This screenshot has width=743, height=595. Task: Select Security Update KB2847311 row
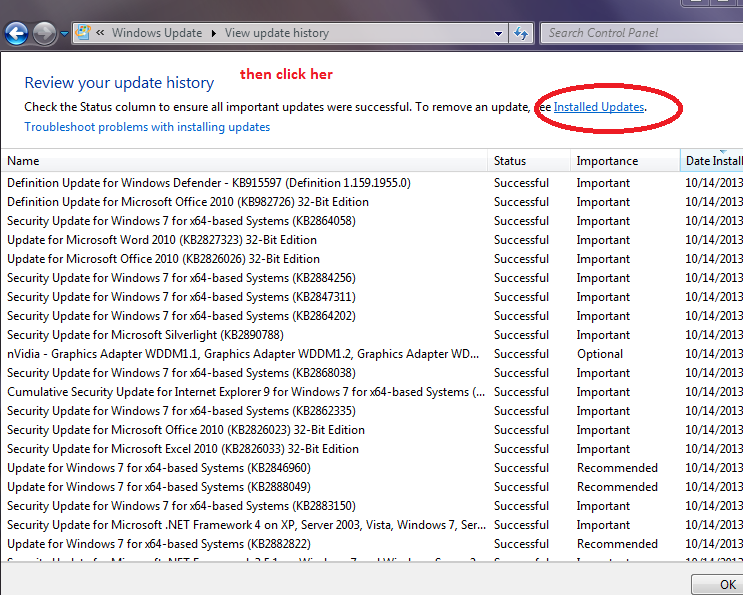(x=372, y=297)
